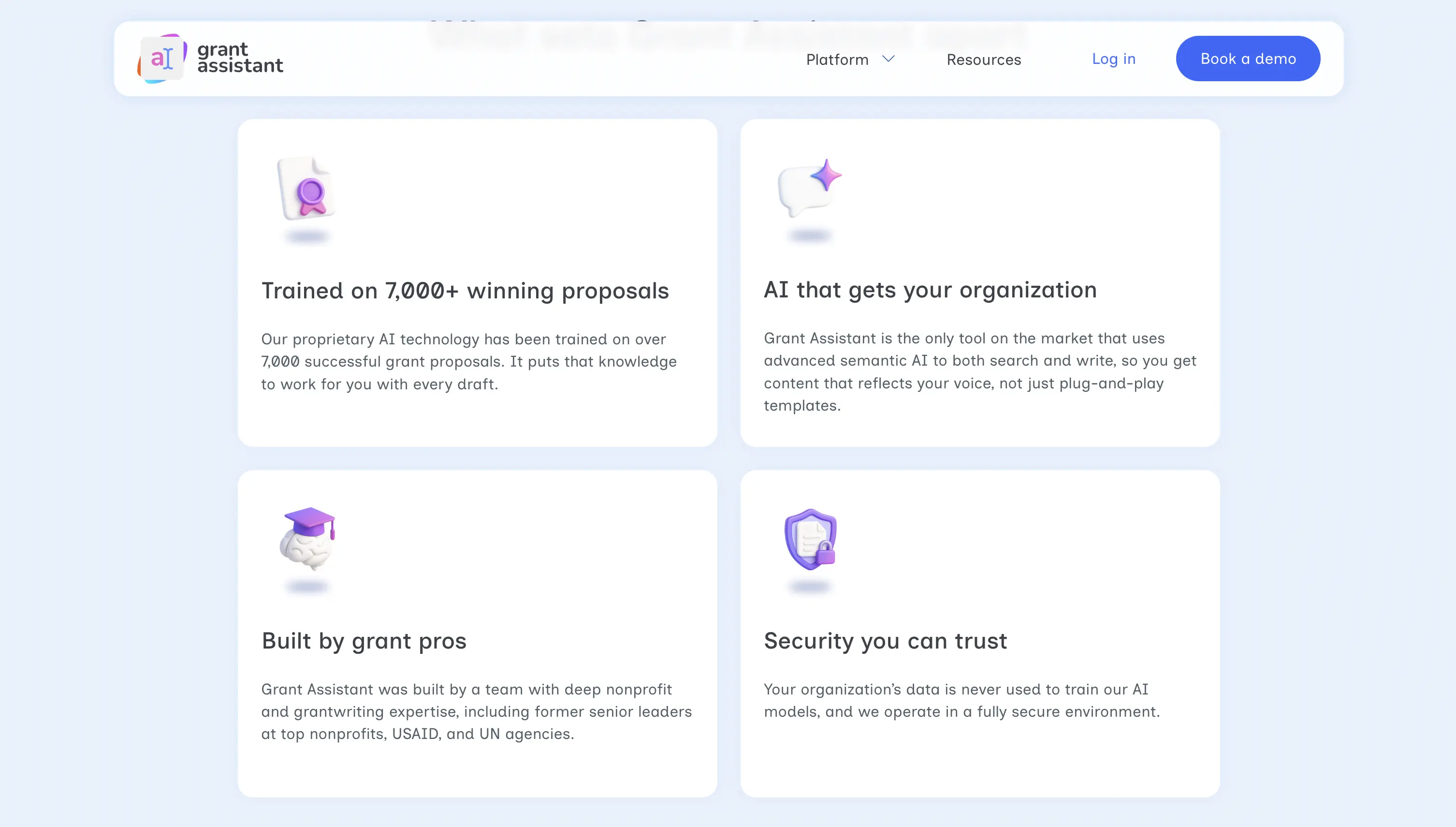The height and width of the screenshot is (827, 1456).
Task: Expand the Platform dropdown chevron
Action: 888,59
